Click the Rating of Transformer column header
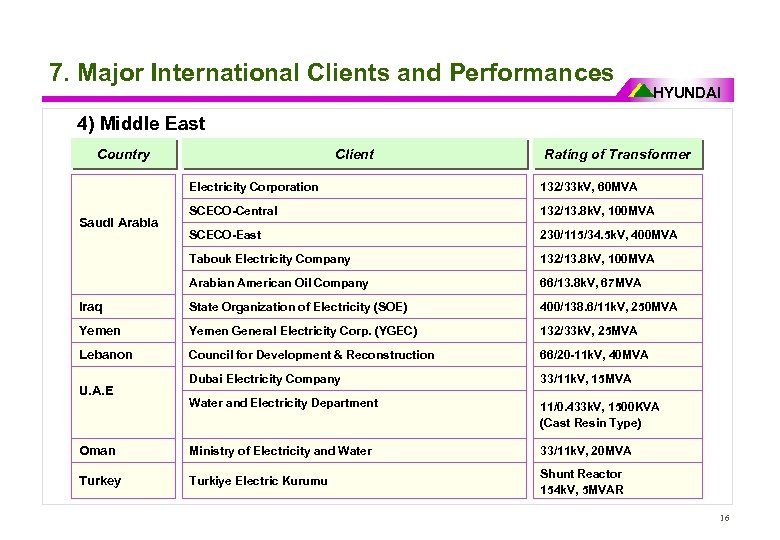The image size is (780, 540). (x=618, y=154)
